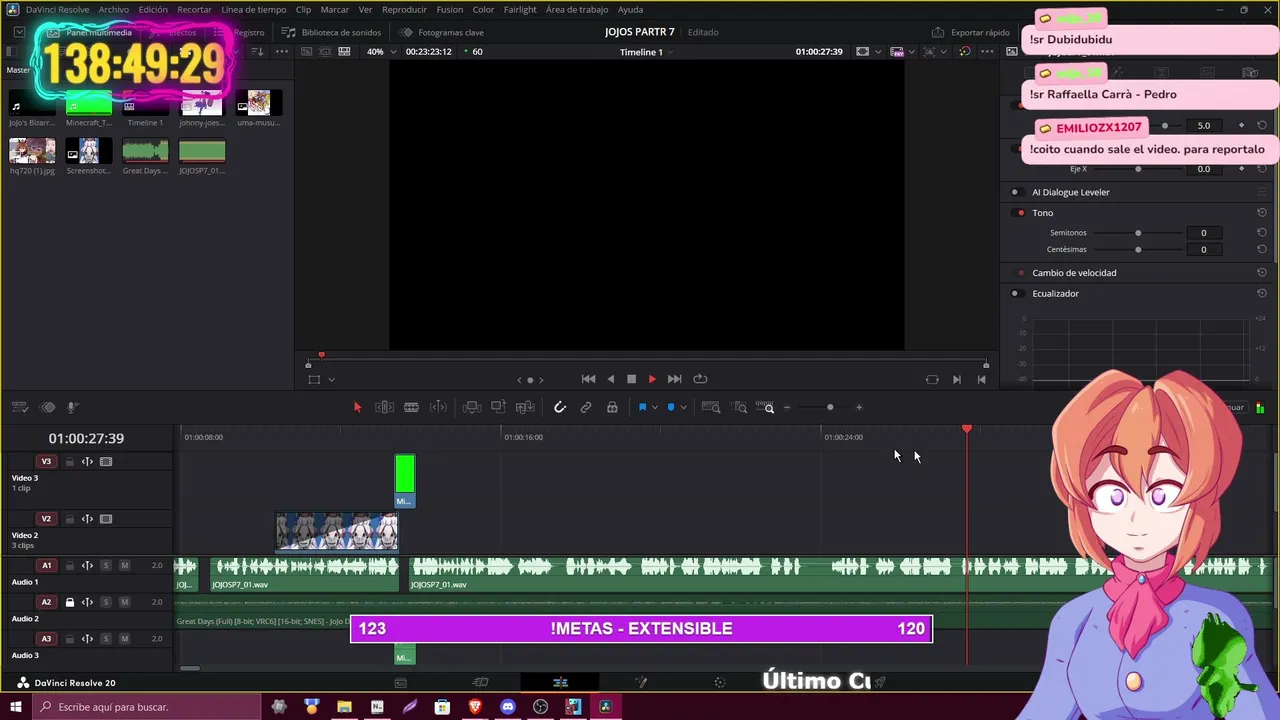Click the Detail zoom icon
This screenshot has height=720, width=1280.
[740, 407]
